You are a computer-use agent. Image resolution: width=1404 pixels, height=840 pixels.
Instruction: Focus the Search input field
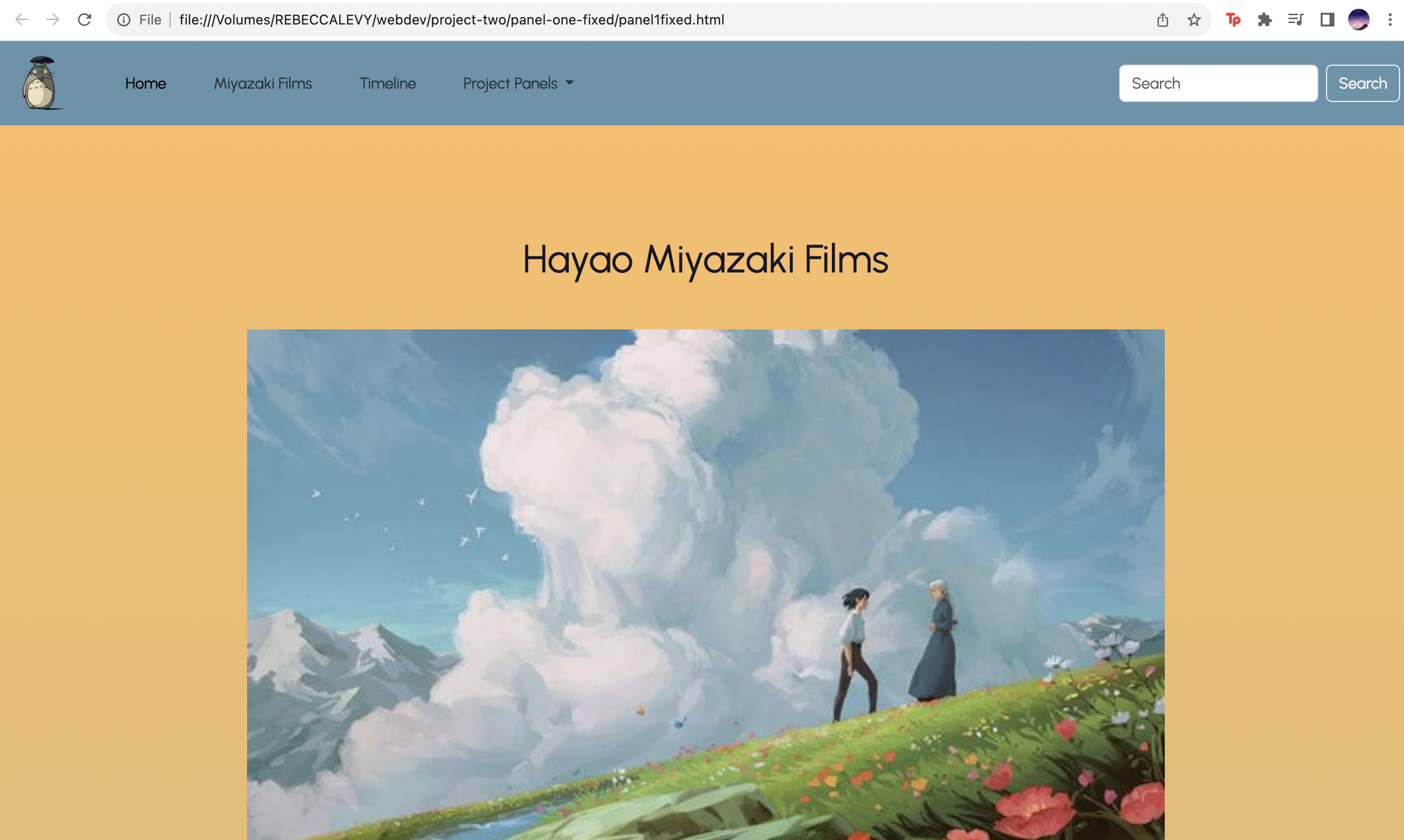click(x=1218, y=83)
